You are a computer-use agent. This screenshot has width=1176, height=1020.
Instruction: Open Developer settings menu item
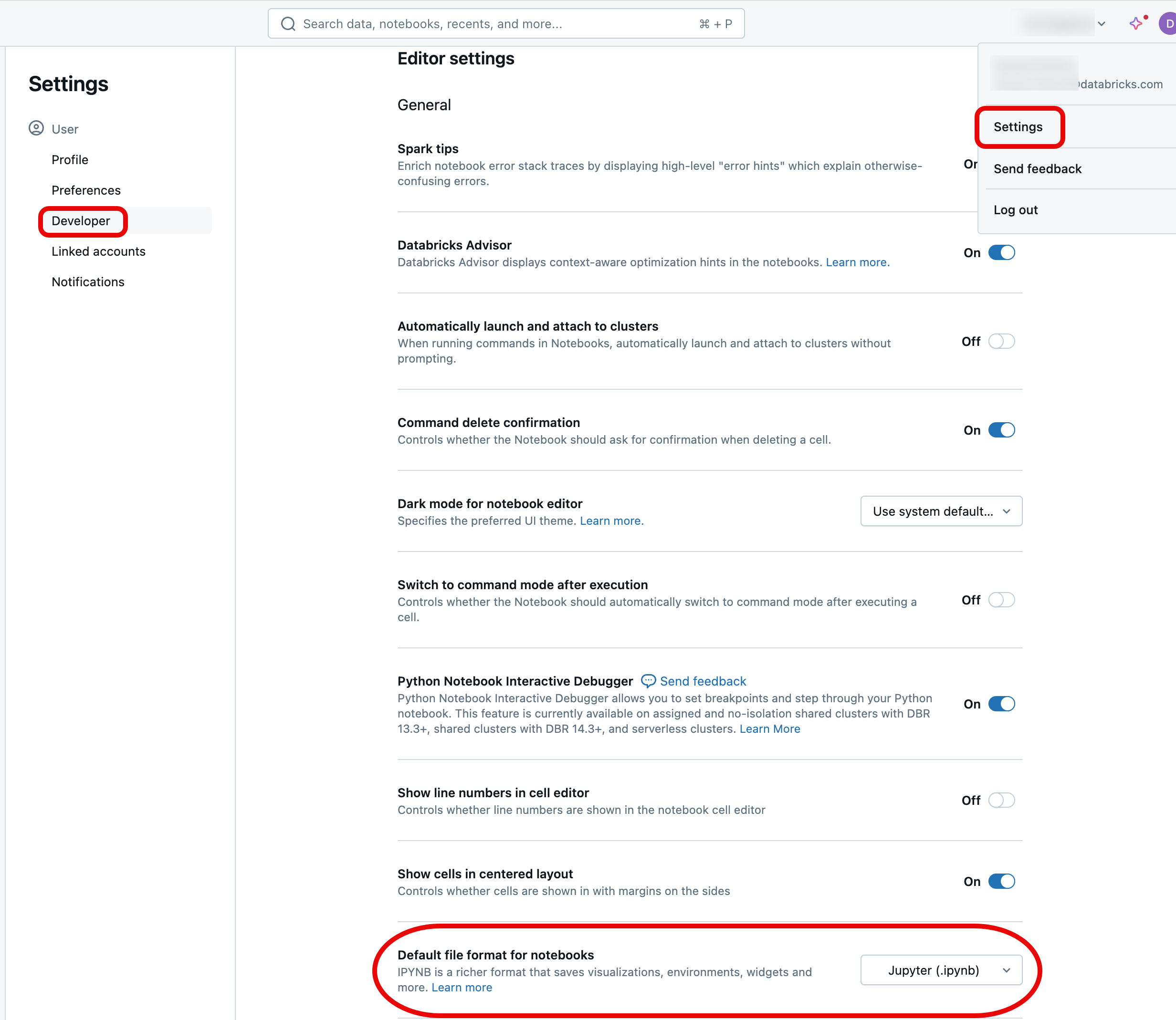(80, 220)
